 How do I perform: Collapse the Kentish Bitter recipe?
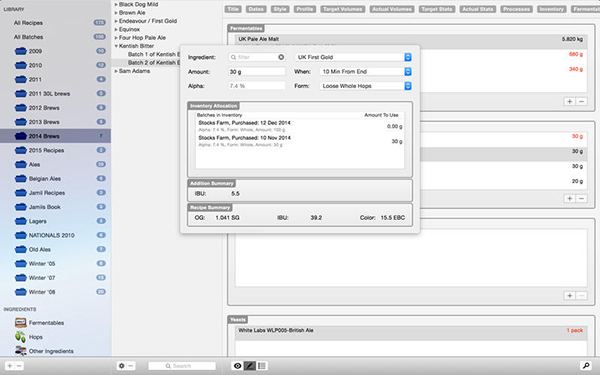coord(116,46)
